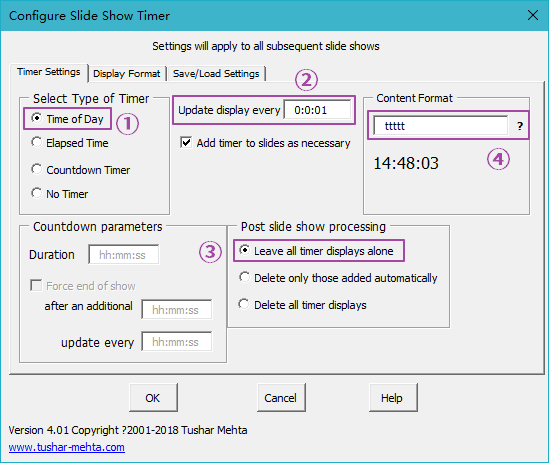Open the www.tushar-mehta.com link
This screenshot has height=463, width=549.
(67, 447)
